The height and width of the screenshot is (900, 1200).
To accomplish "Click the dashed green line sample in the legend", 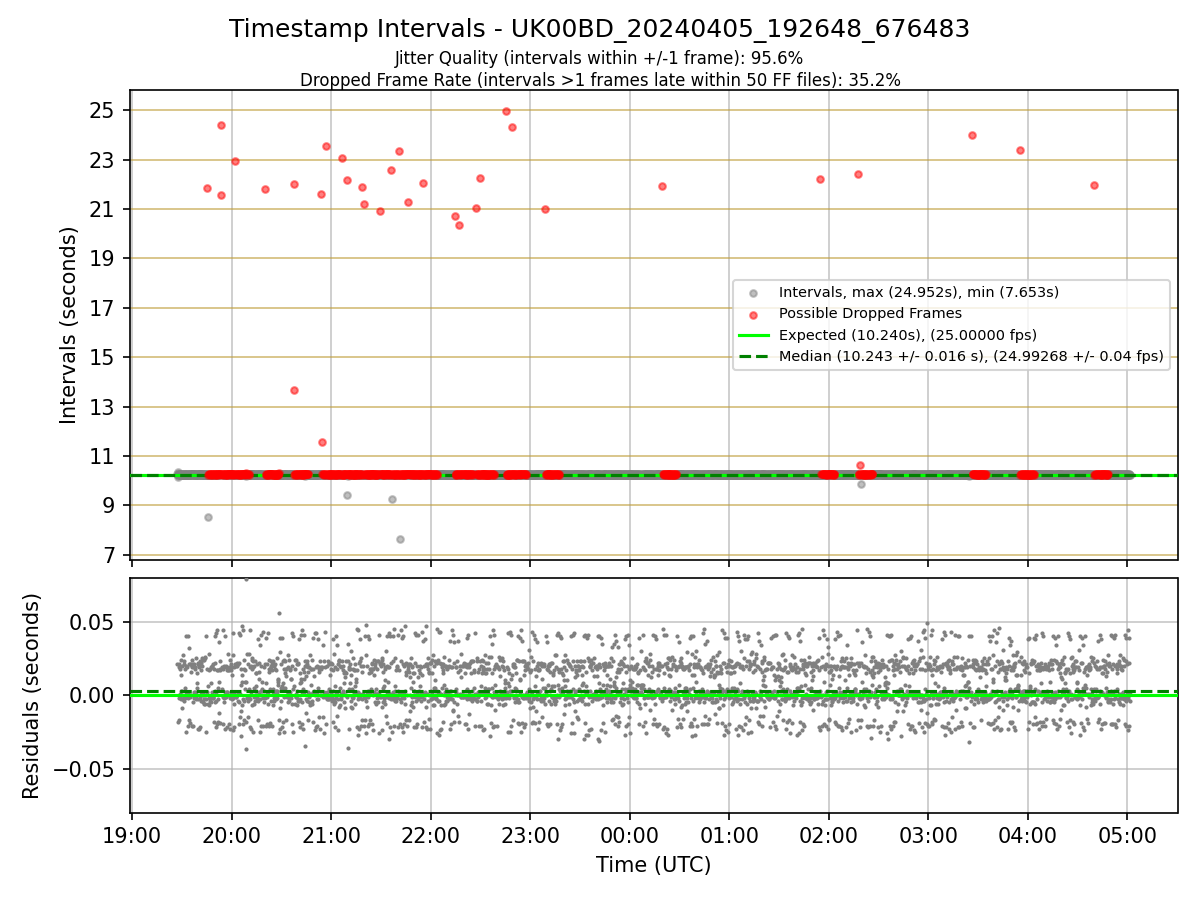I will [754, 356].
